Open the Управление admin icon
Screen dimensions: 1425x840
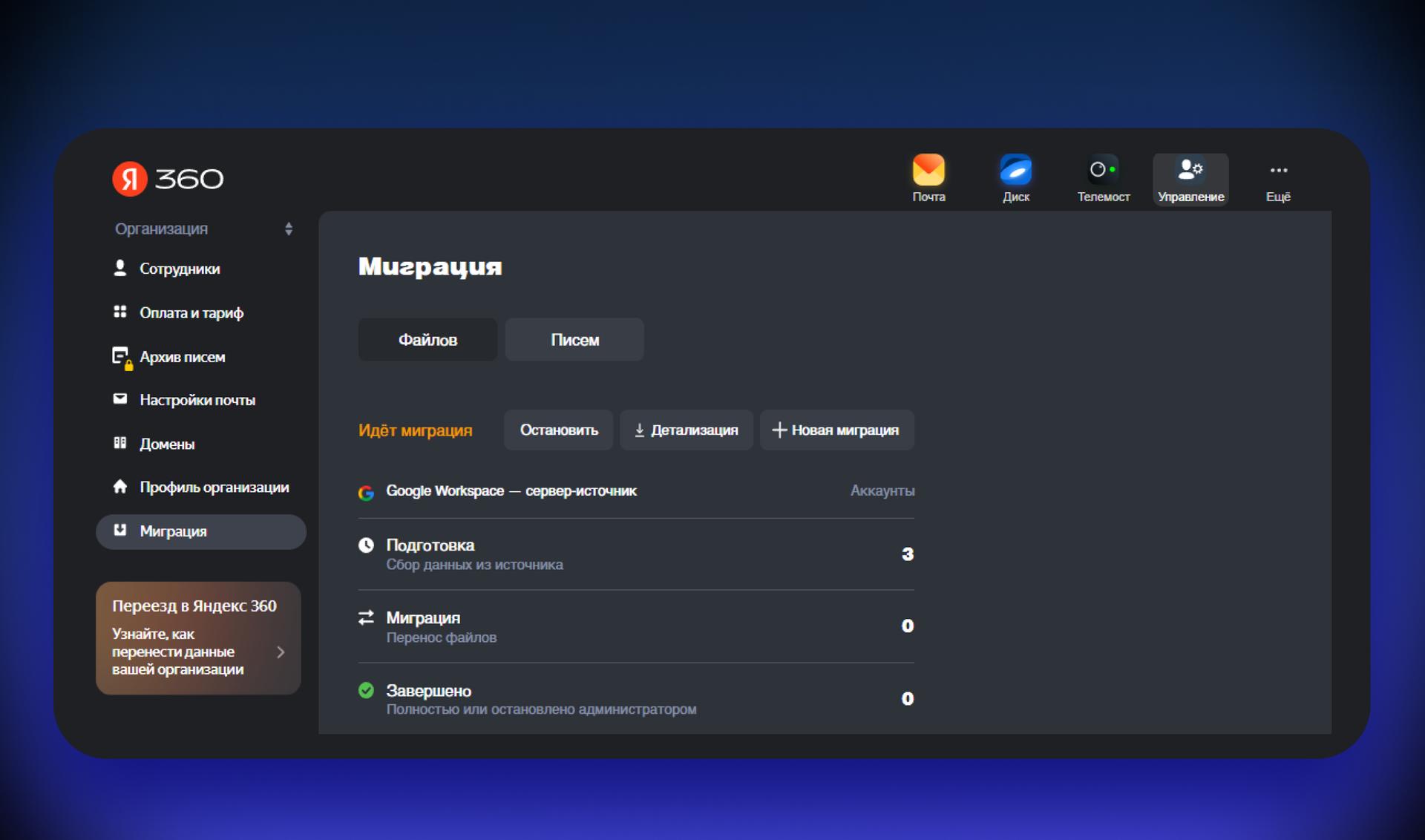pyautogui.click(x=1190, y=179)
